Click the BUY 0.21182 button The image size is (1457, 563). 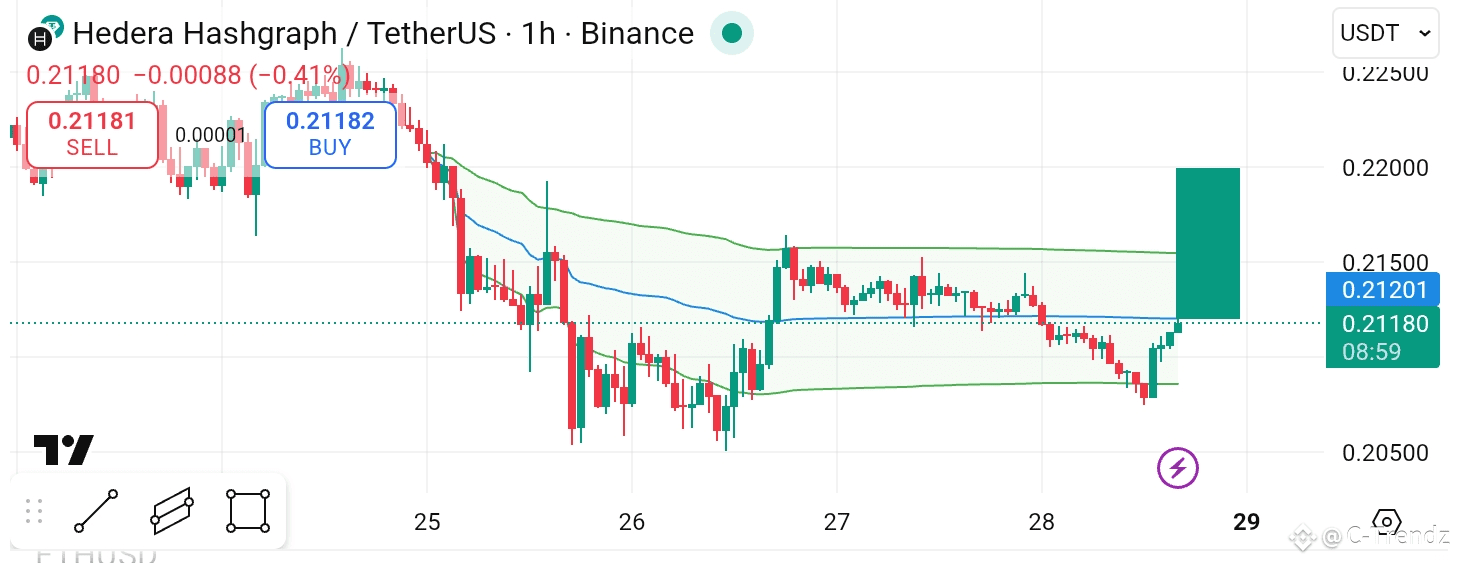[330, 134]
